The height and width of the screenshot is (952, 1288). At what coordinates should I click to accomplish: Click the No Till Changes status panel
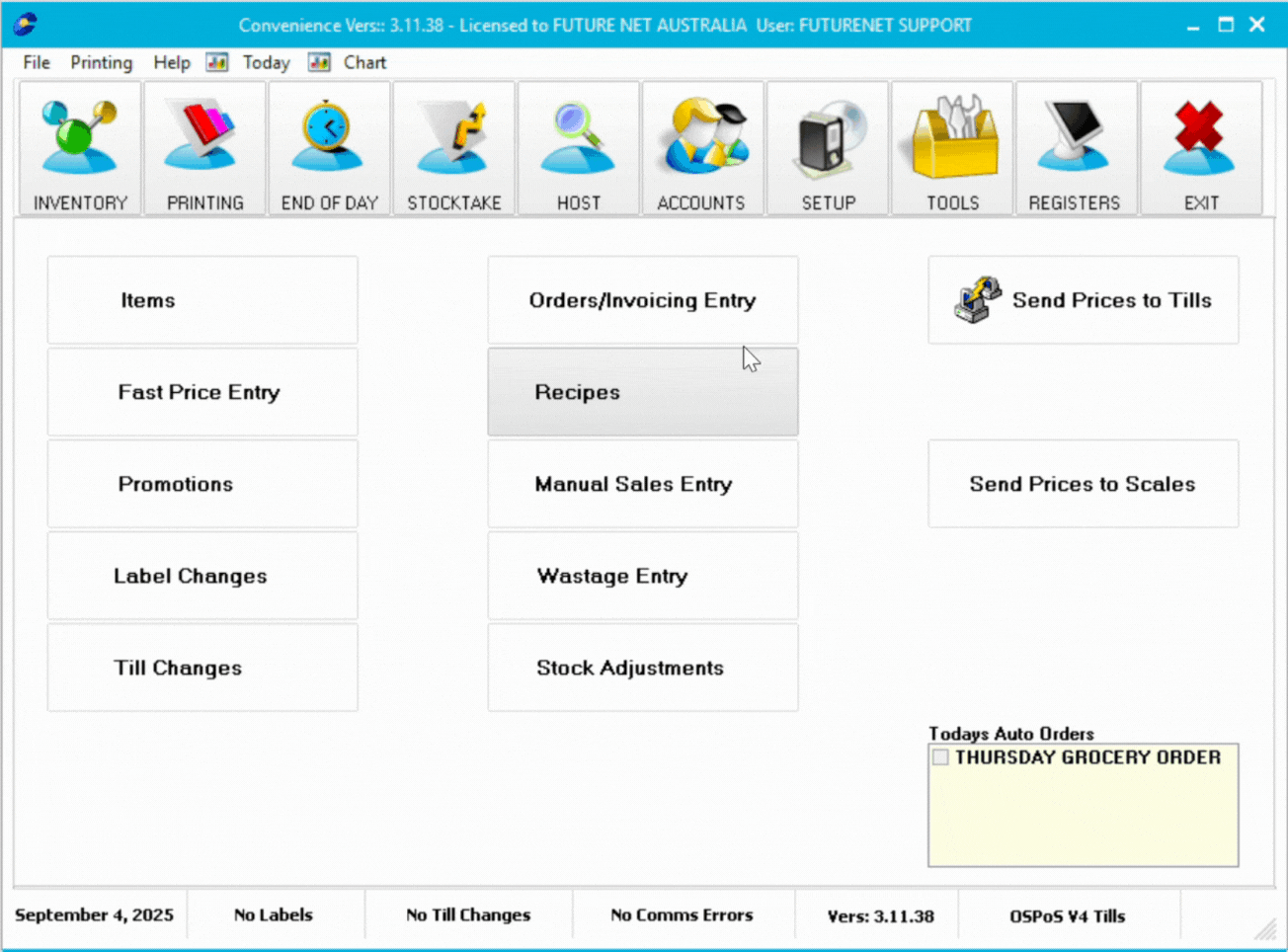click(x=468, y=915)
